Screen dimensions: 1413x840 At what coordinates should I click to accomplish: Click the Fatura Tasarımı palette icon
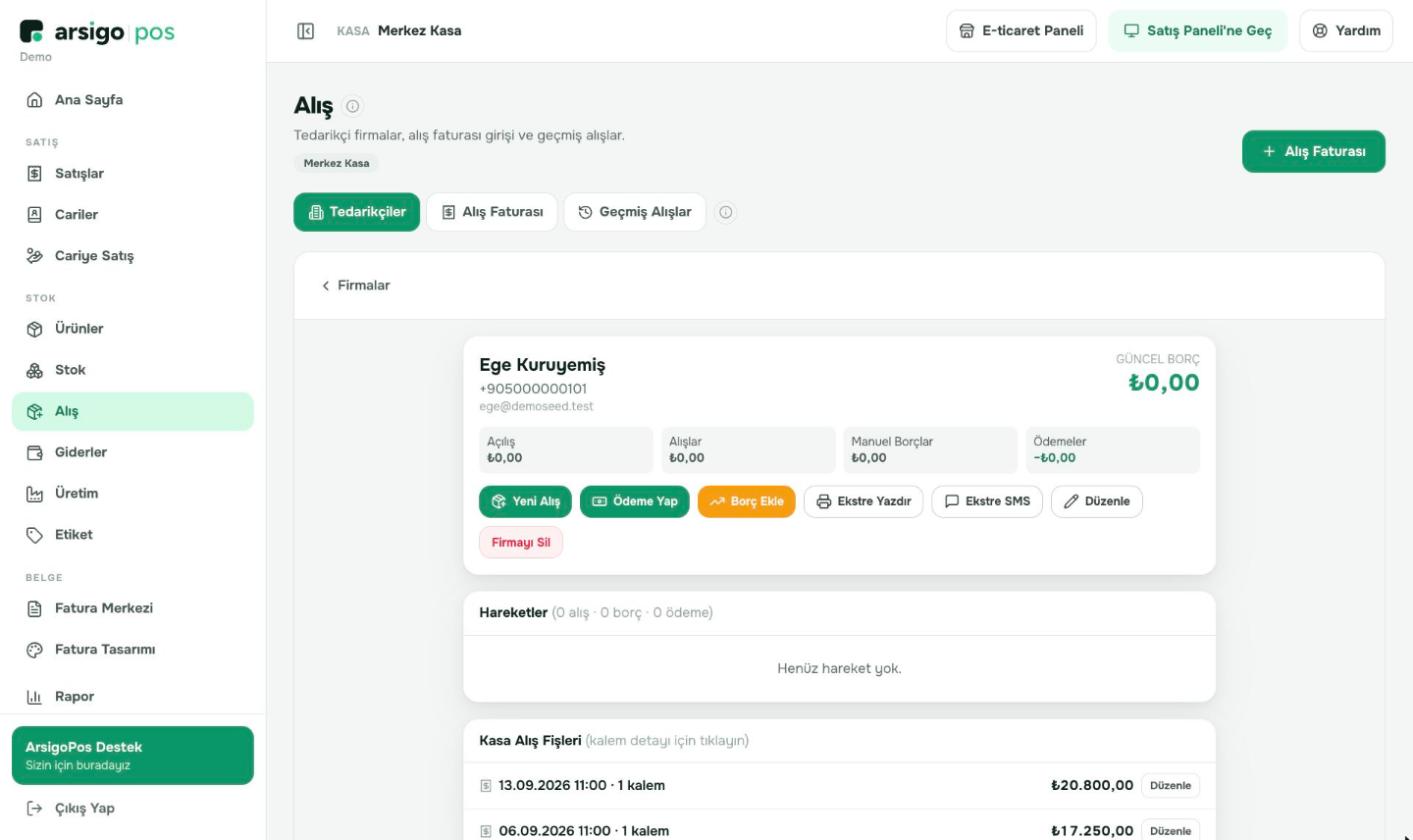pos(35,650)
